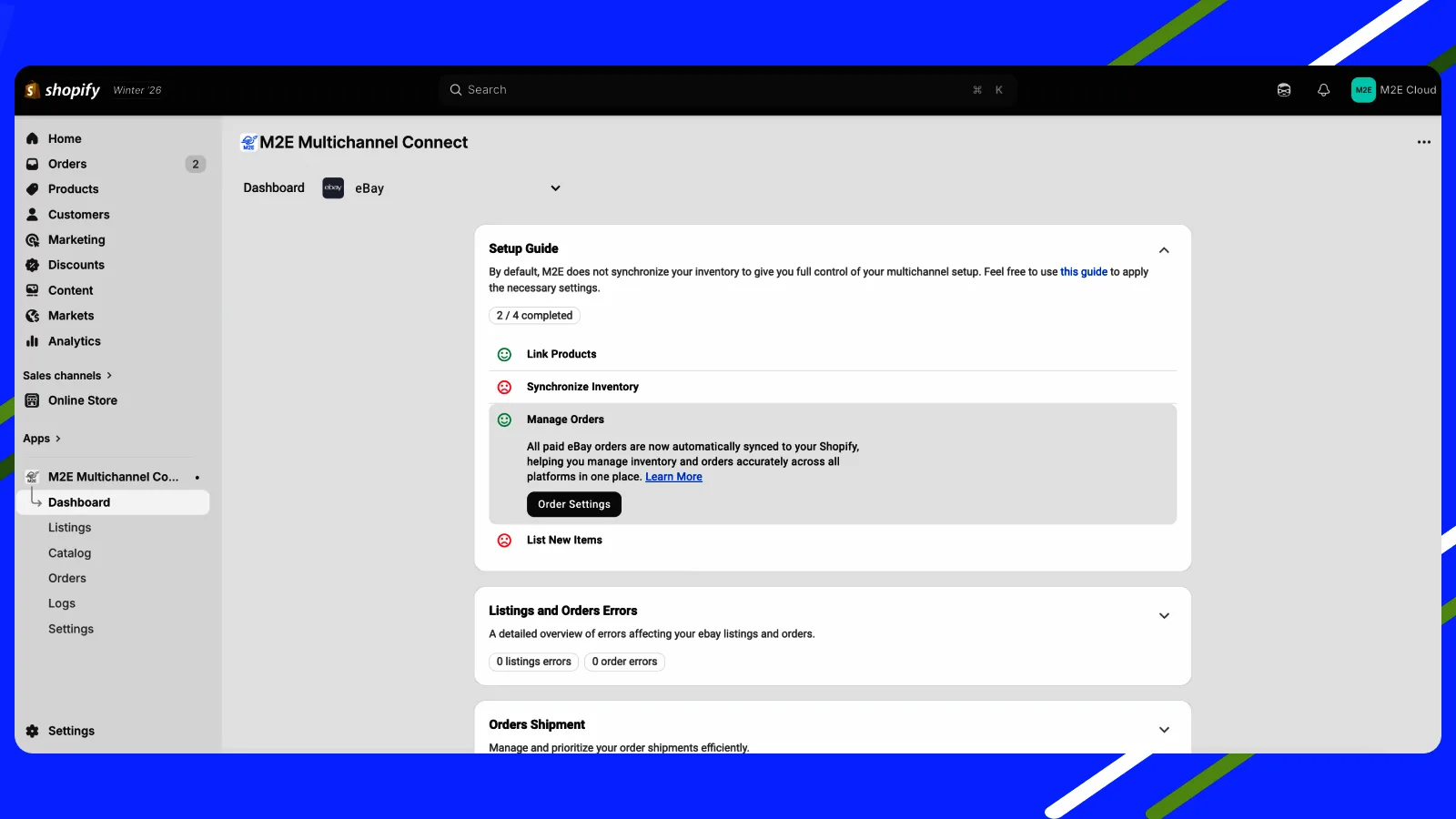The height and width of the screenshot is (819, 1456).
Task: Select Dashboard in M2E submenu
Action: tap(114, 502)
